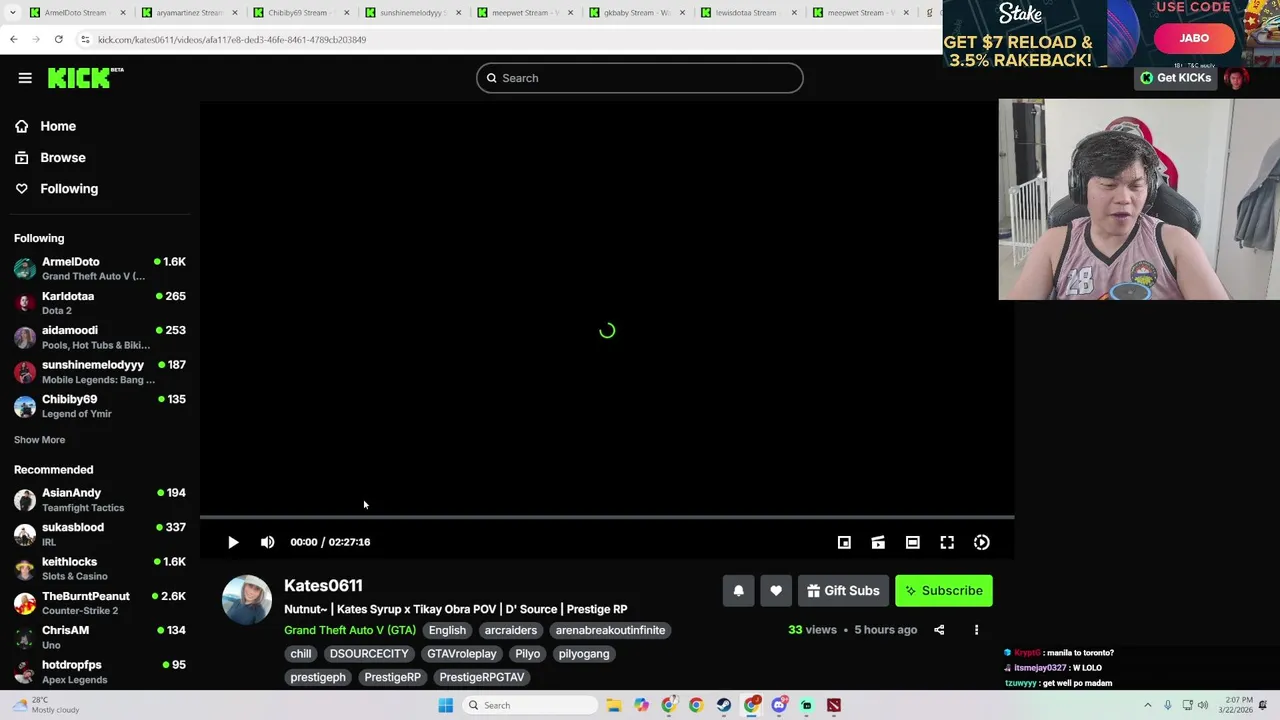Image resolution: width=1280 pixels, height=720 pixels.
Task: Share the video
Action: (x=939, y=630)
